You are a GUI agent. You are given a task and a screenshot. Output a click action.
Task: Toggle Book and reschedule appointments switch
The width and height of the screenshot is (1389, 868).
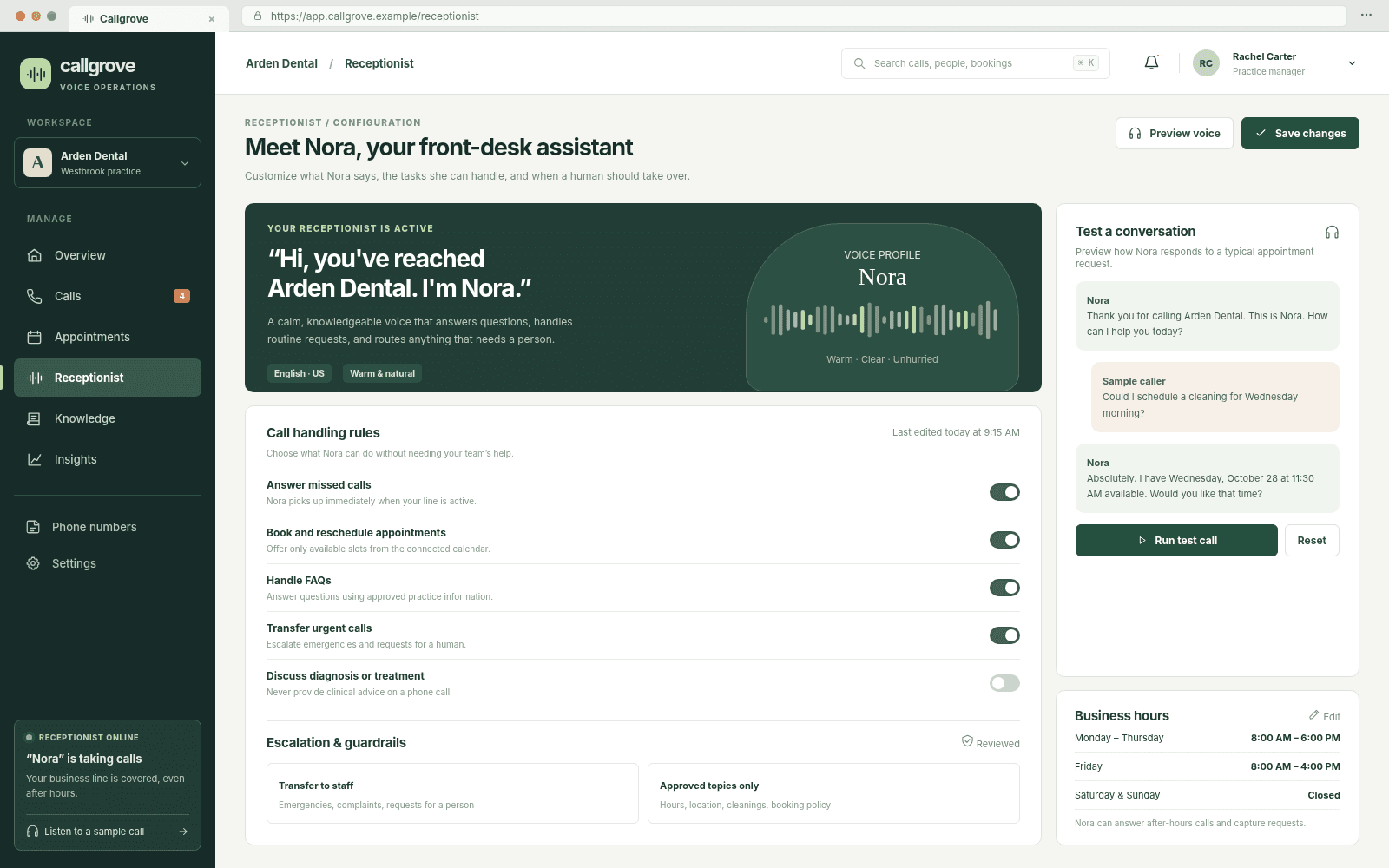pyautogui.click(x=1004, y=540)
